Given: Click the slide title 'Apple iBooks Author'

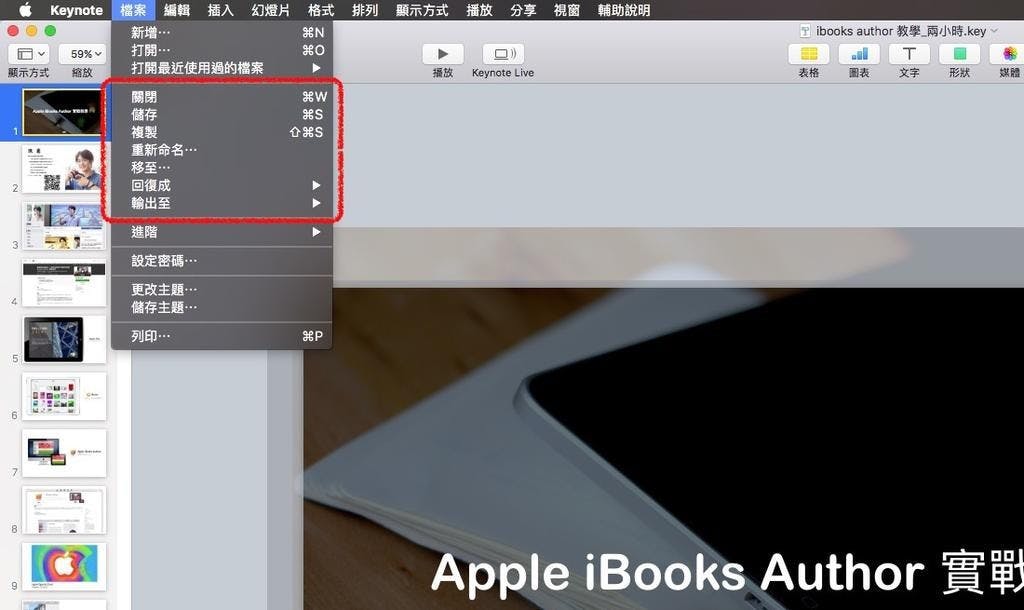Looking at the screenshot, I should point(677,573).
